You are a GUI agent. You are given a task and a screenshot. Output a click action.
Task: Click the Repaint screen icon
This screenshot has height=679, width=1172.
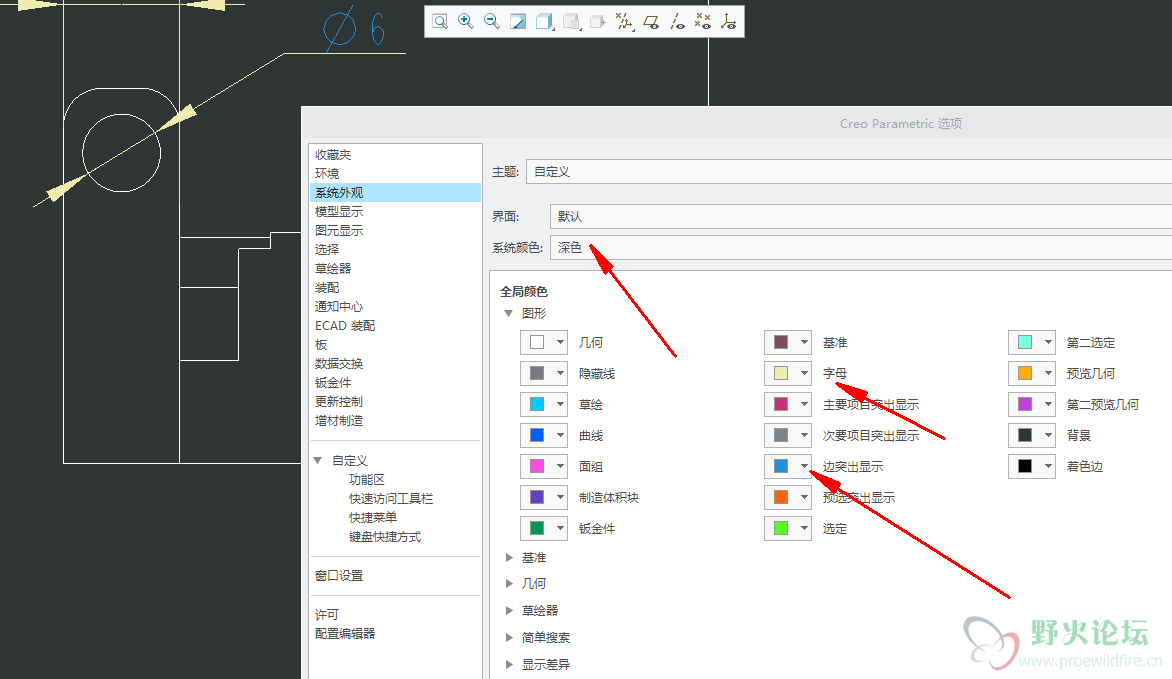click(518, 22)
